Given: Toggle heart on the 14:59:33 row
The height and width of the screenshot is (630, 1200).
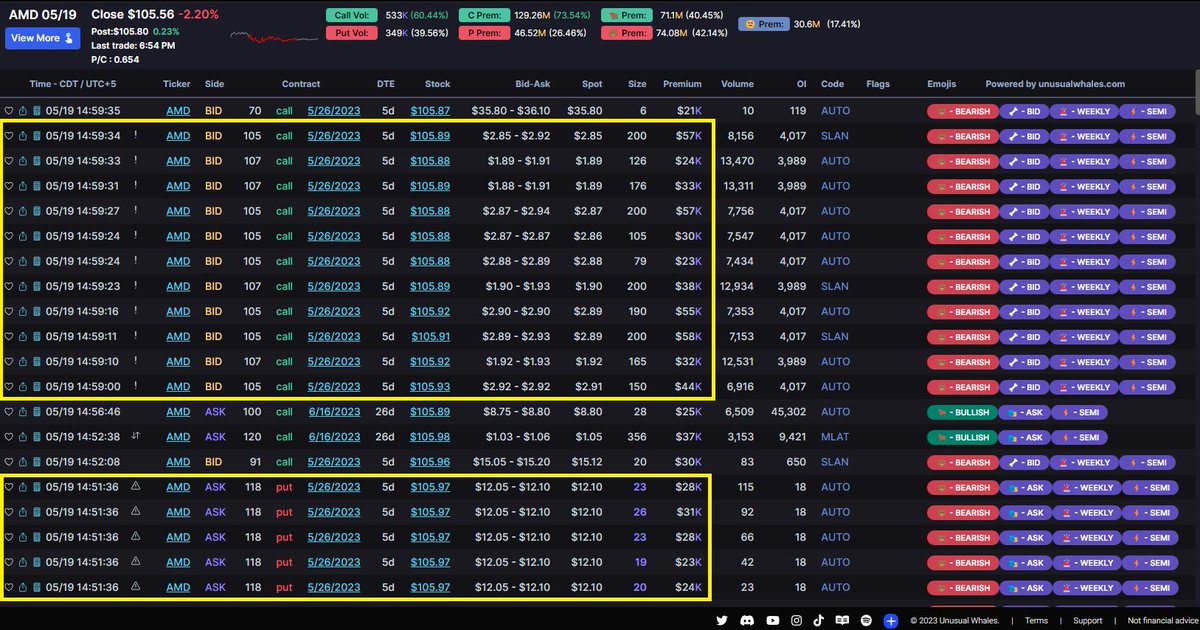Looking at the screenshot, I should pos(9,161).
